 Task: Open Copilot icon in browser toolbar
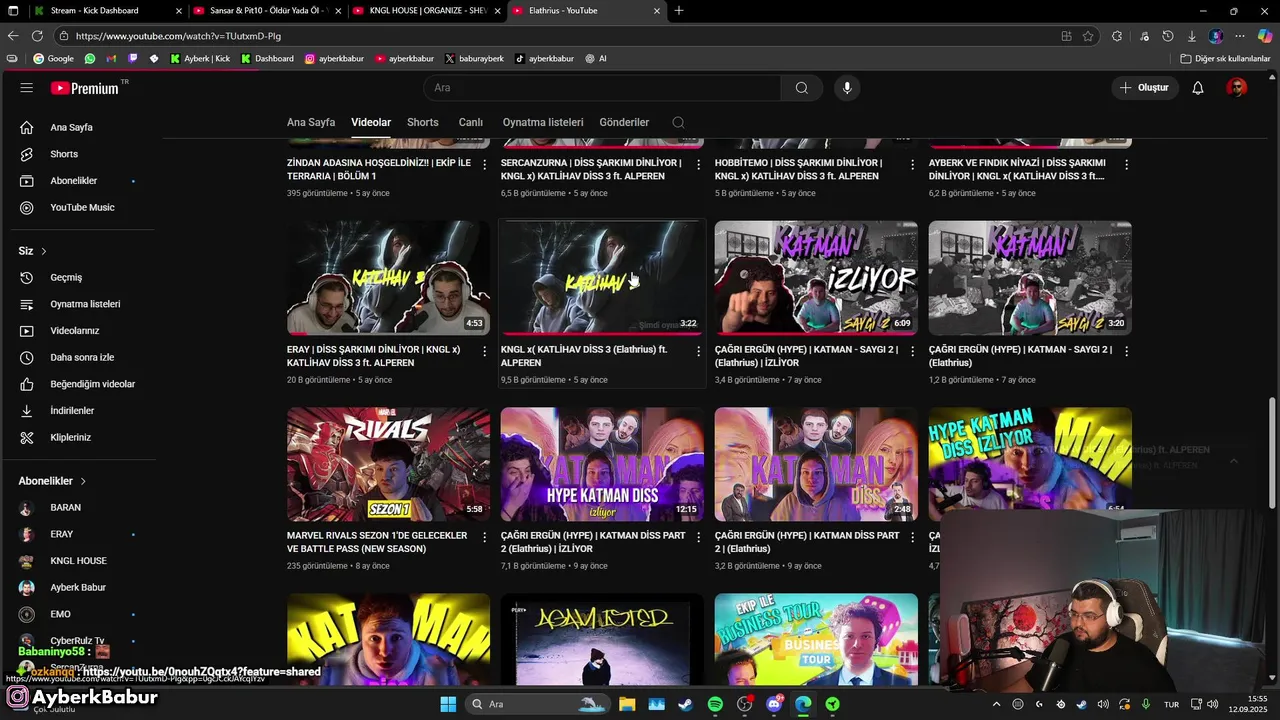click(x=1265, y=36)
